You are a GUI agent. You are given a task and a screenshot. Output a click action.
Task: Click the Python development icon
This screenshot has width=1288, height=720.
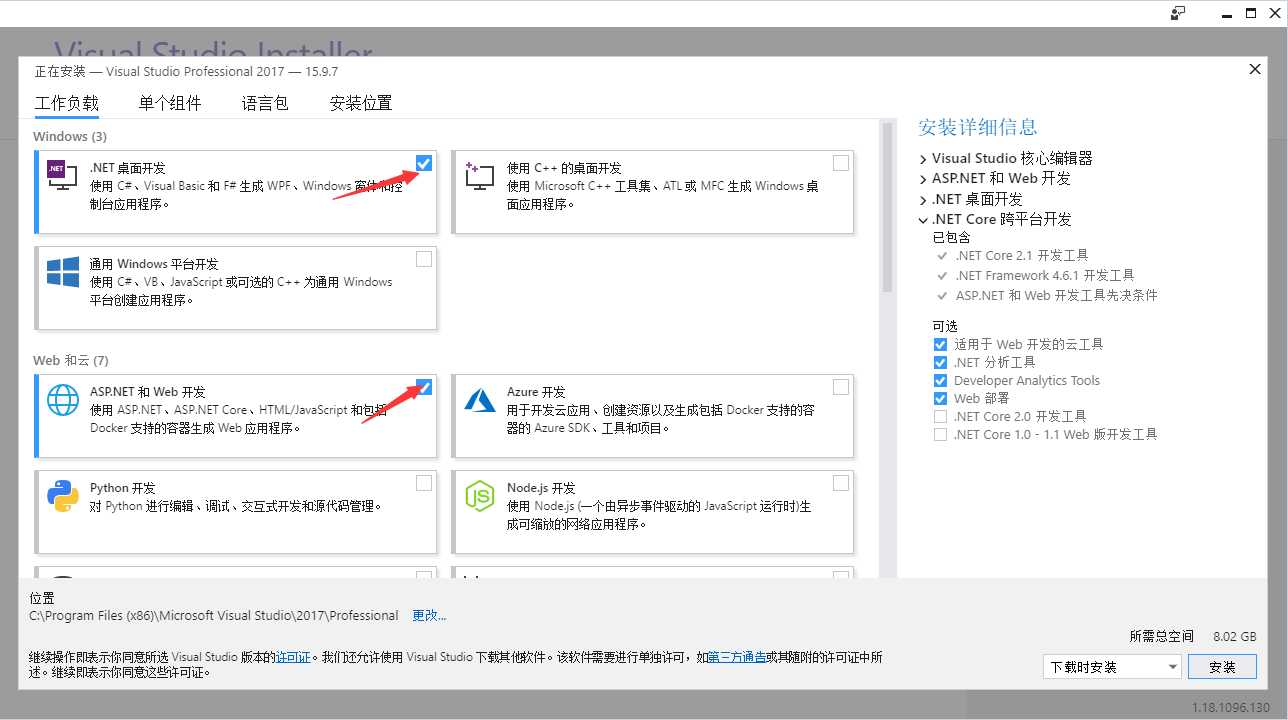click(62, 496)
